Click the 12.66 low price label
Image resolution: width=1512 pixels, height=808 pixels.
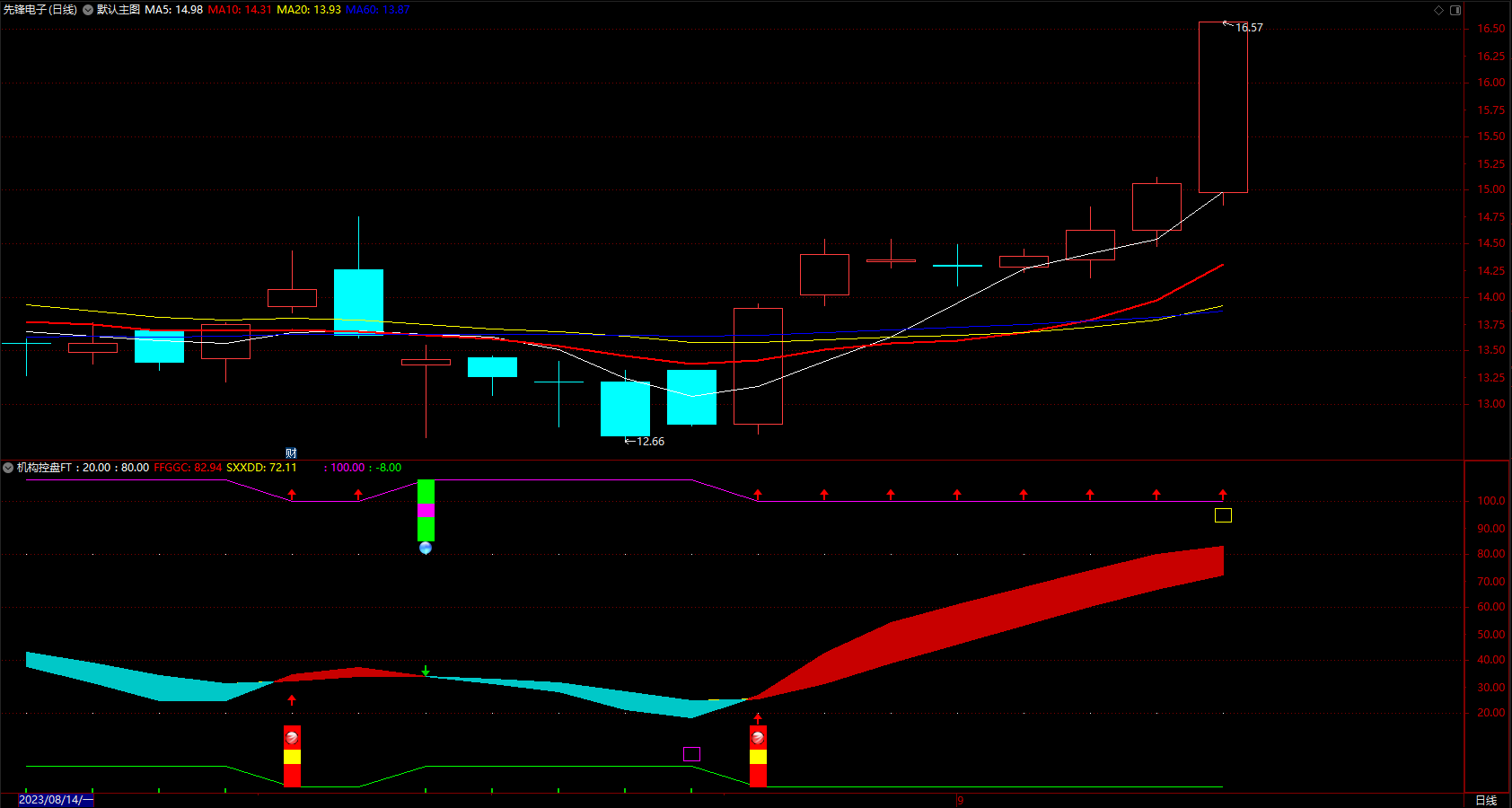[651, 442]
